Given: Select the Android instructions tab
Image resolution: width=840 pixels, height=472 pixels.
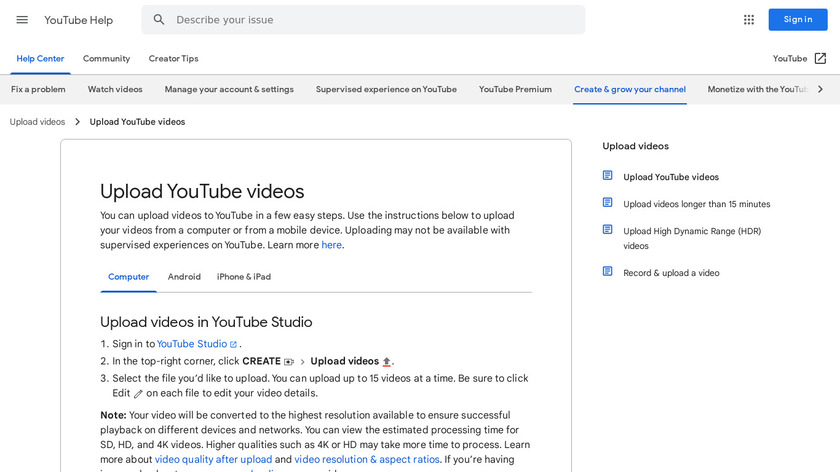Looking at the screenshot, I should [184, 277].
